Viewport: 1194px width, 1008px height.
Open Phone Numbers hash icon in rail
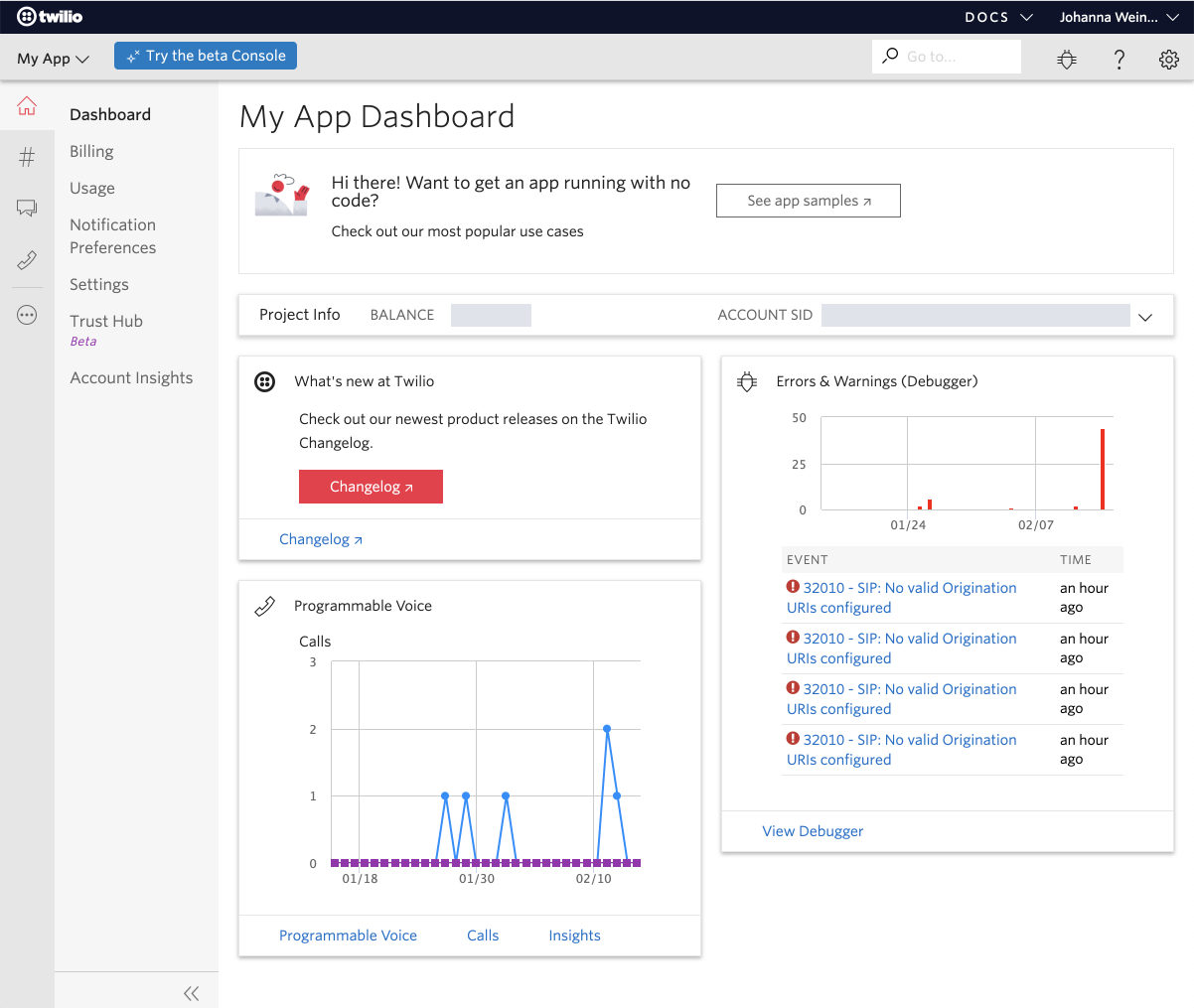[x=27, y=156]
